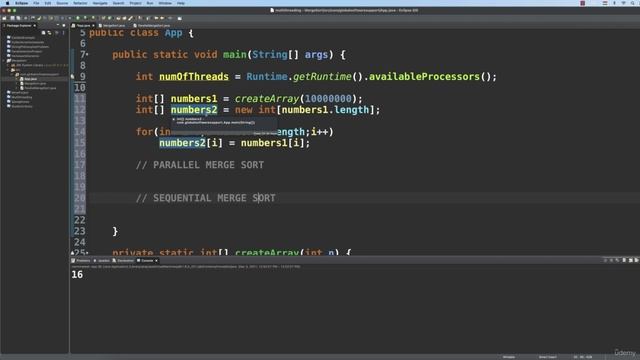Open the Search menu
This screenshot has height=360, width=640.
tap(118, 3)
